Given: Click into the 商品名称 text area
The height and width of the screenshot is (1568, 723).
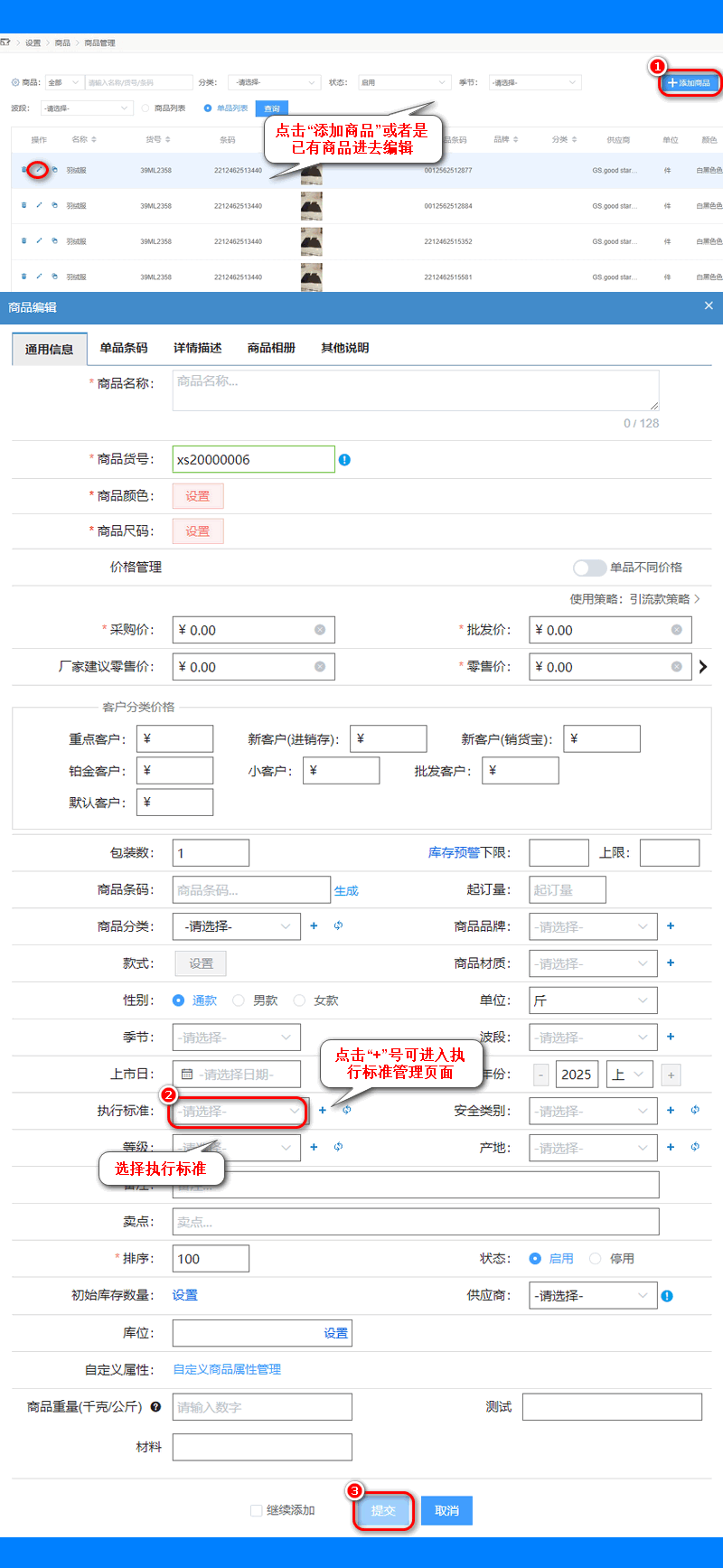Looking at the screenshot, I should click(x=416, y=390).
